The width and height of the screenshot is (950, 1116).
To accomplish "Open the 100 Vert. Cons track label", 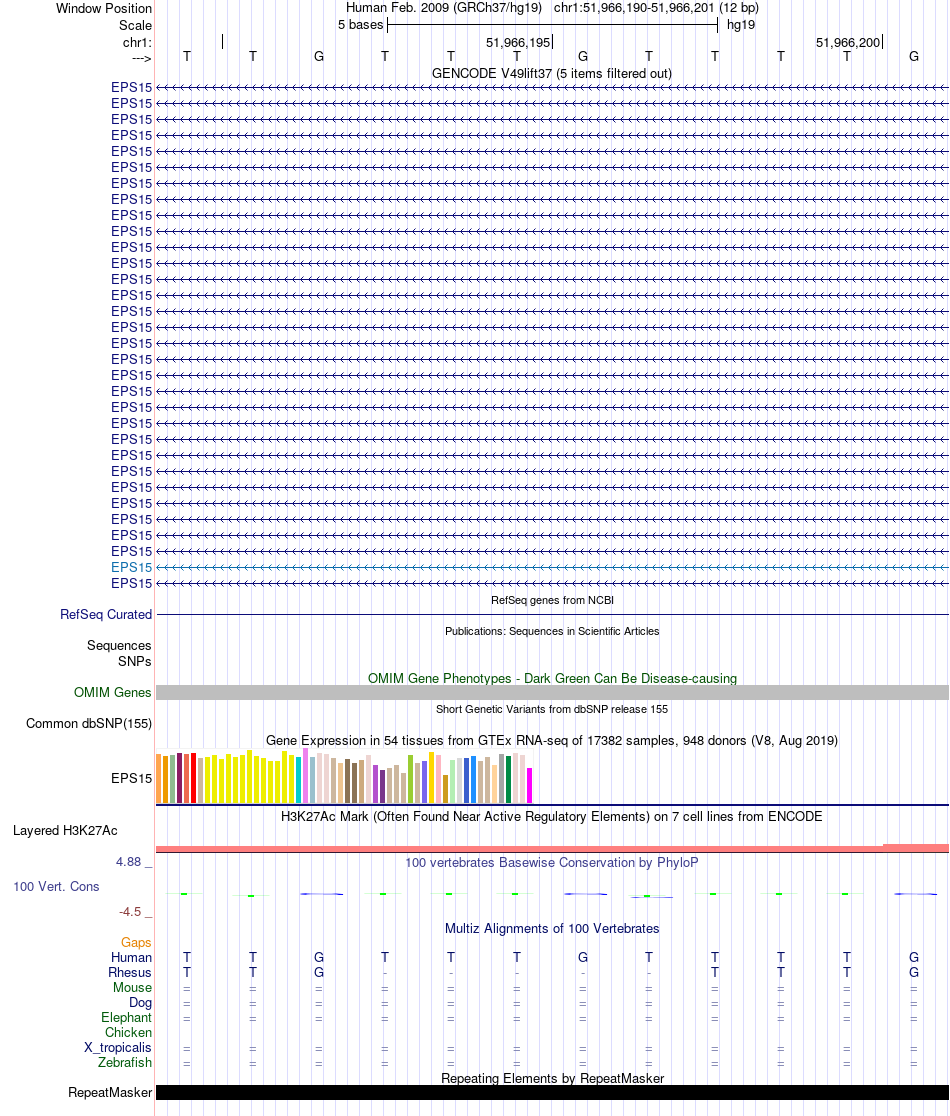I will pyautogui.click(x=56, y=887).
